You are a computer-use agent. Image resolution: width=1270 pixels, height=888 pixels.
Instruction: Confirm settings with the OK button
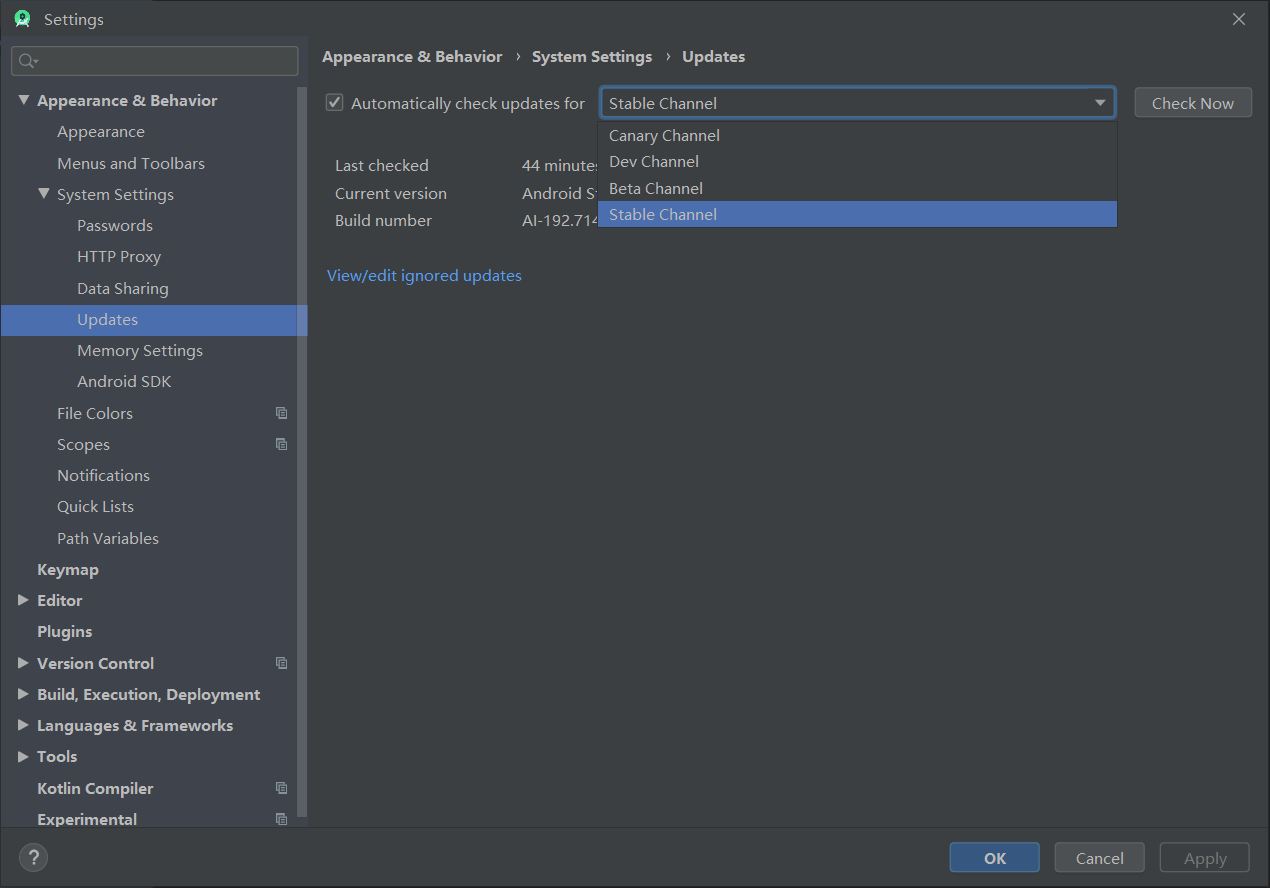click(x=995, y=858)
